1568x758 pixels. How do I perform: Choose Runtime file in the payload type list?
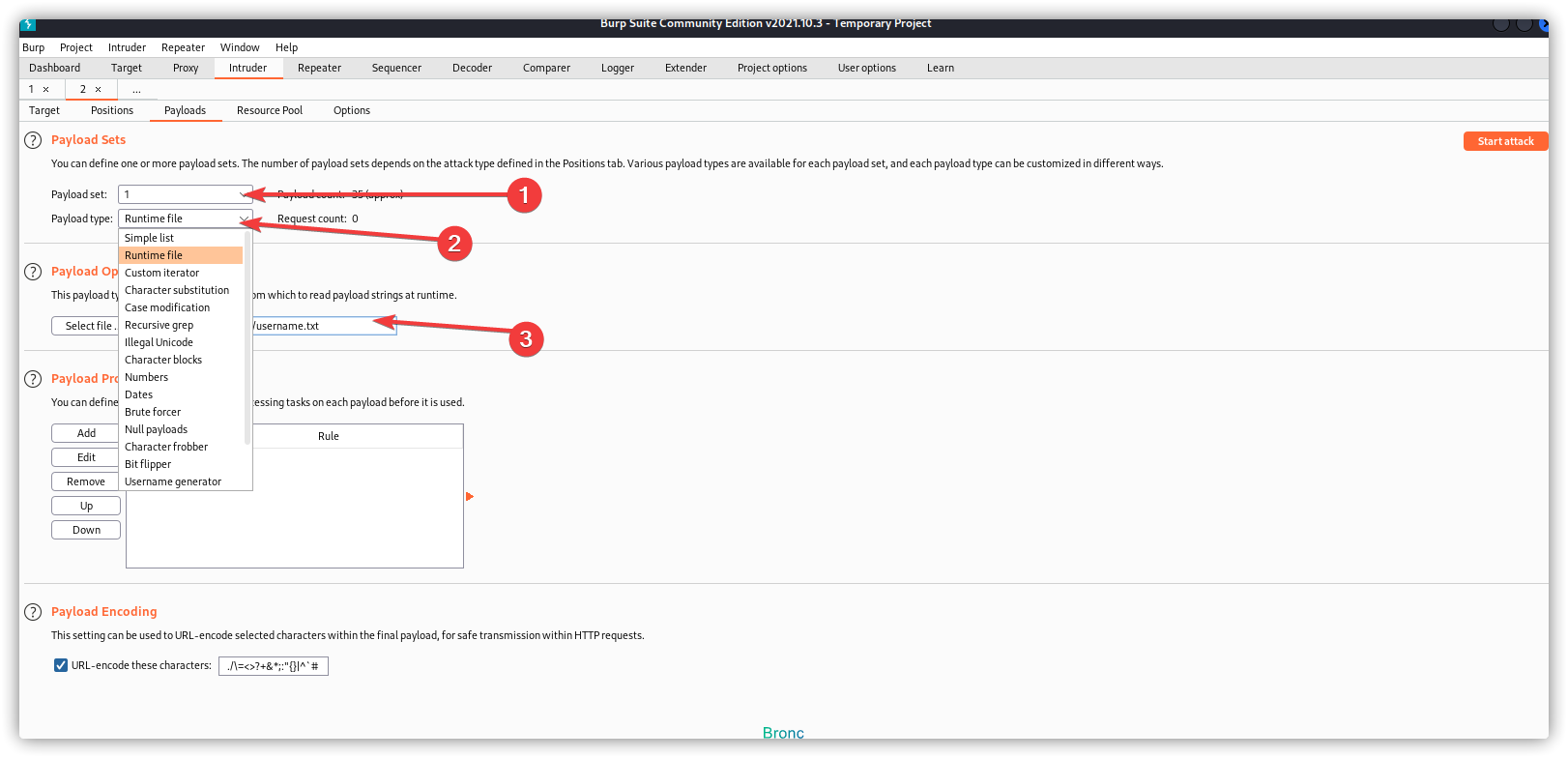(181, 255)
